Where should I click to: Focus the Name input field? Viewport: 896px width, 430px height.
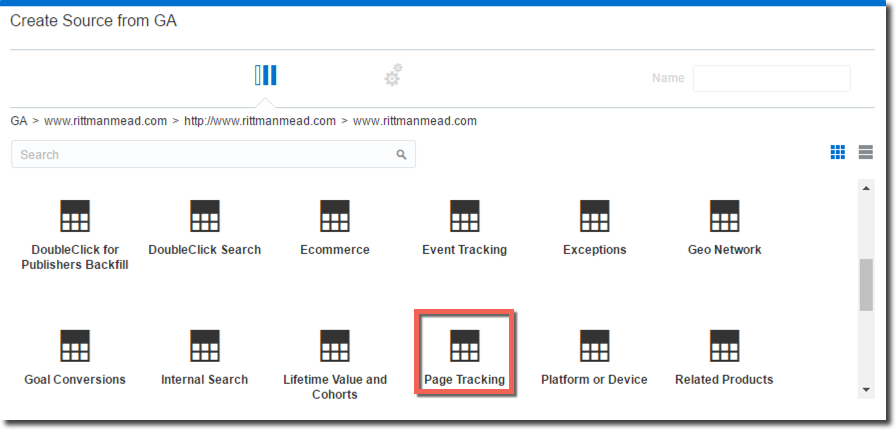tap(771, 78)
